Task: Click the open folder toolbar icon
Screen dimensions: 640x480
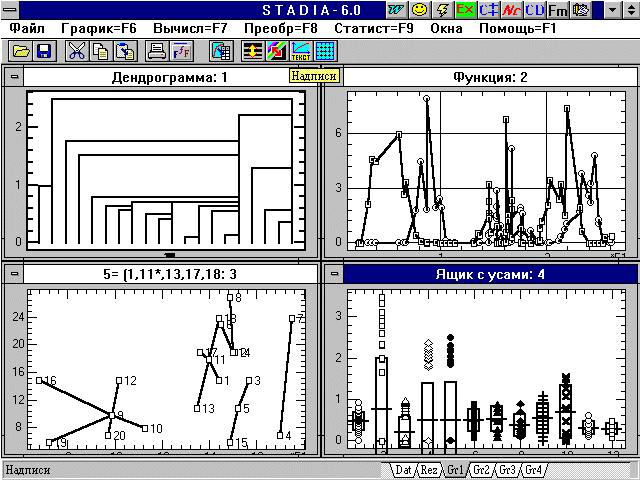Action: tap(20, 51)
